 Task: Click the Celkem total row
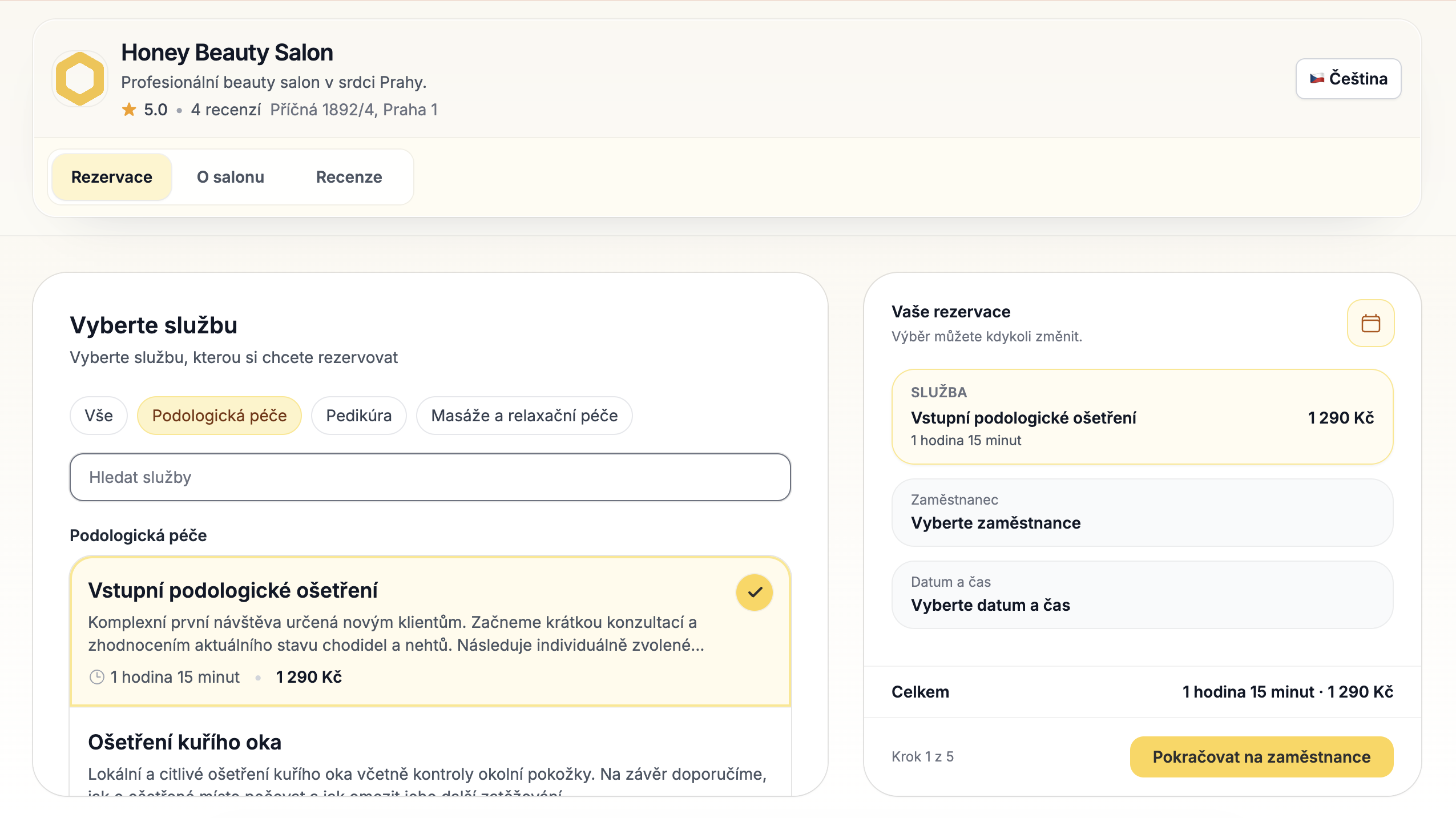(x=1142, y=692)
